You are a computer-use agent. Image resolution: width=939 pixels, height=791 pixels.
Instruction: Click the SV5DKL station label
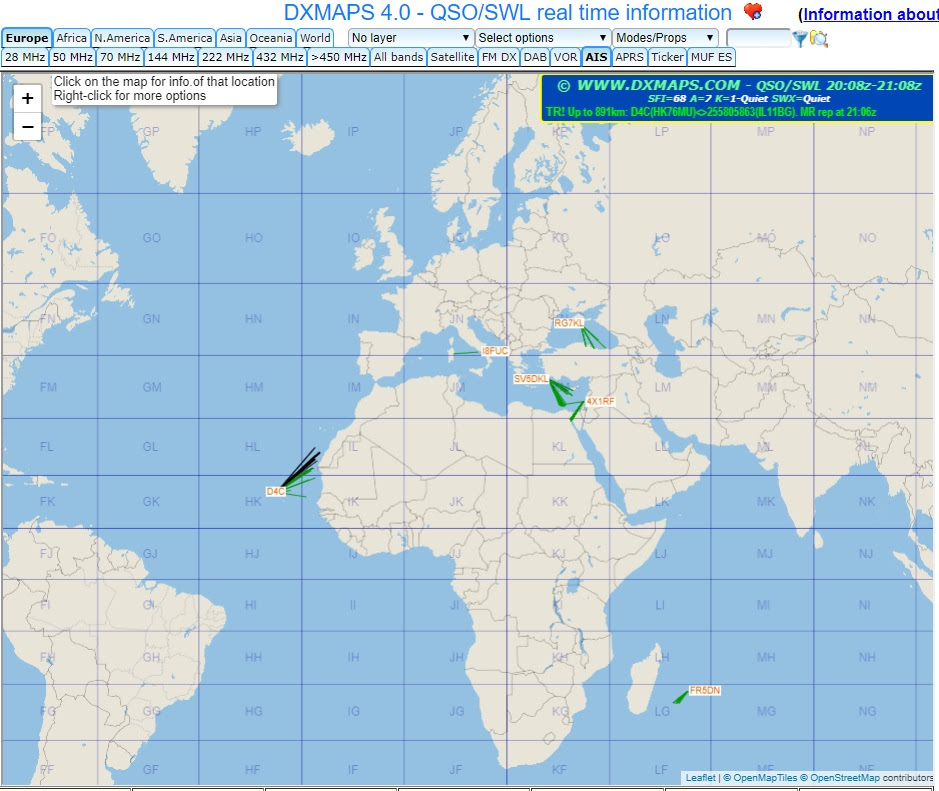tap(531, 379)
